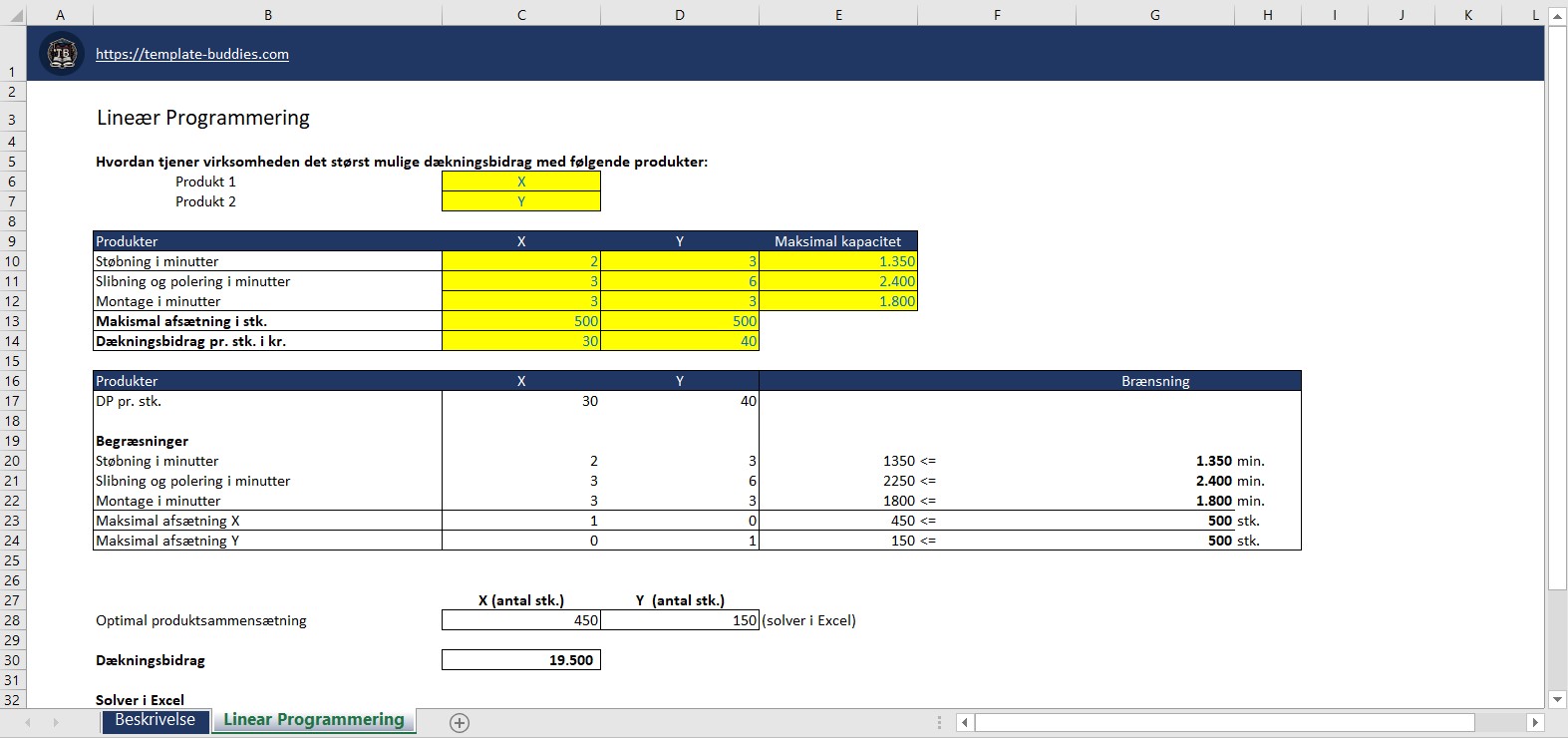Click the yellow Produkt 1 cell containing X
The height and width of the screenshot is (738, 1568).
click(x=520, y=182)
